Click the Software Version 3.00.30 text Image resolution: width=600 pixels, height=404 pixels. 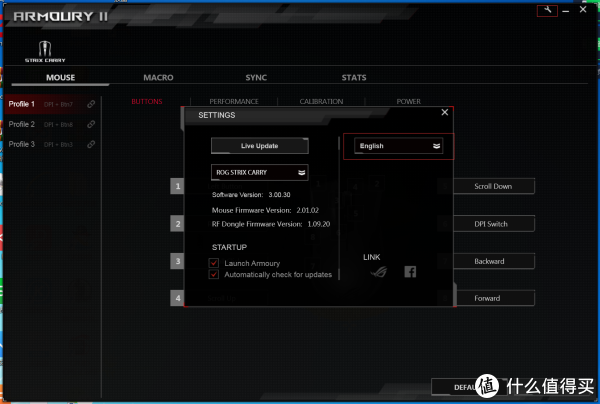251,195
